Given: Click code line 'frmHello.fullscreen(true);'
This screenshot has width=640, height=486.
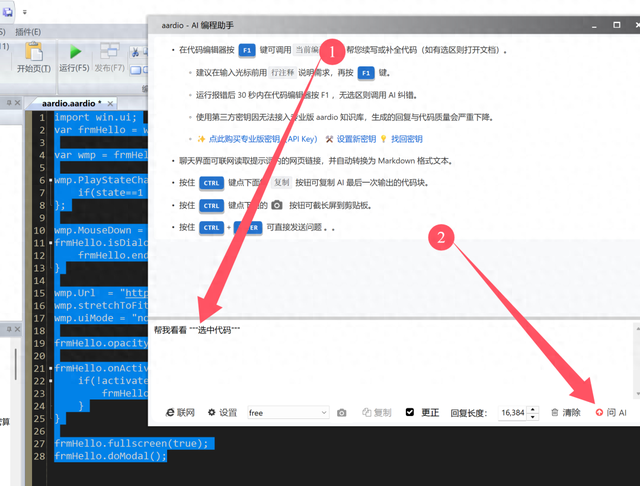Looking at the screenshot, I should click(131, 443).
